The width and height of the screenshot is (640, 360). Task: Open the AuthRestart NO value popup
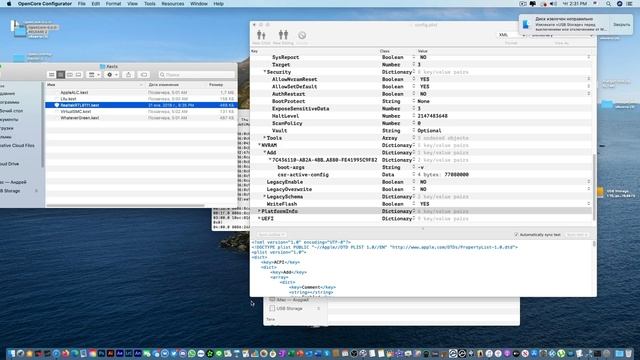pos(589,94)
